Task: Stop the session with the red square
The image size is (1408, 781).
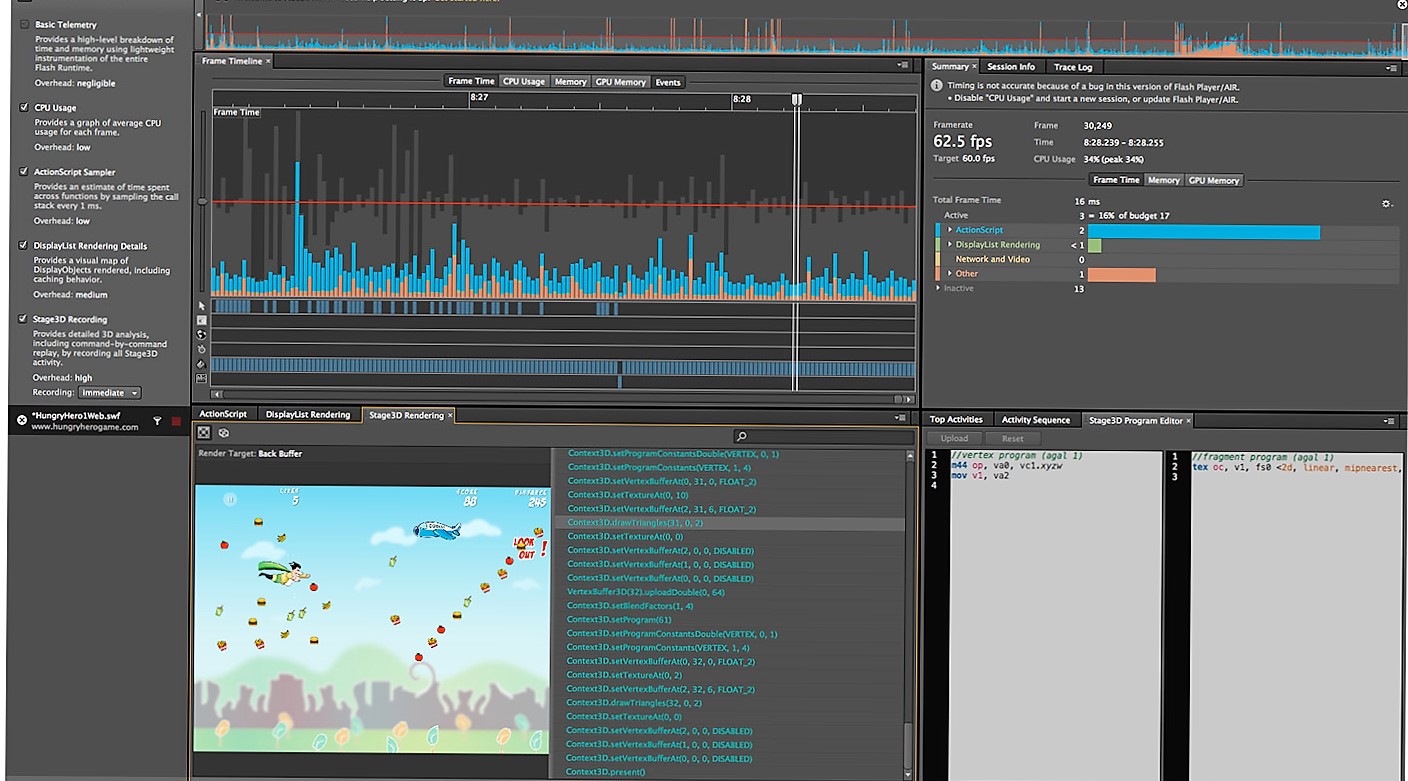Action: coord(176,421)
